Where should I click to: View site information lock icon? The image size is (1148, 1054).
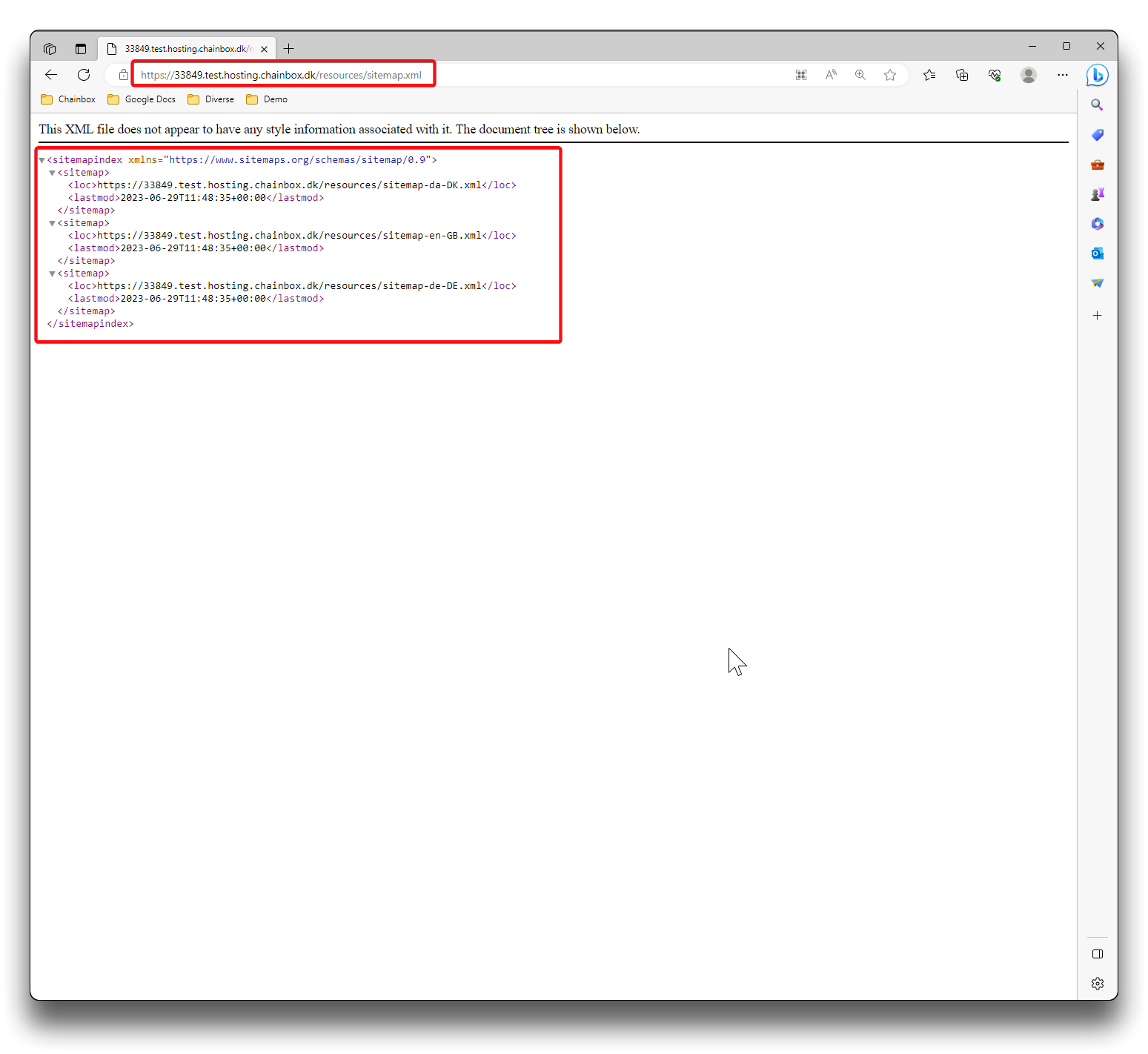click(x=124, y=75)
